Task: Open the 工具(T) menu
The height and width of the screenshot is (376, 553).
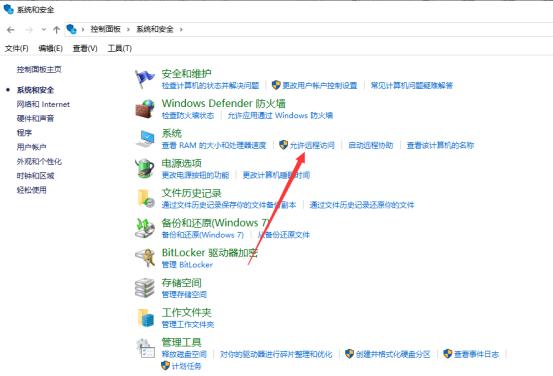Action: click(120, 49)
